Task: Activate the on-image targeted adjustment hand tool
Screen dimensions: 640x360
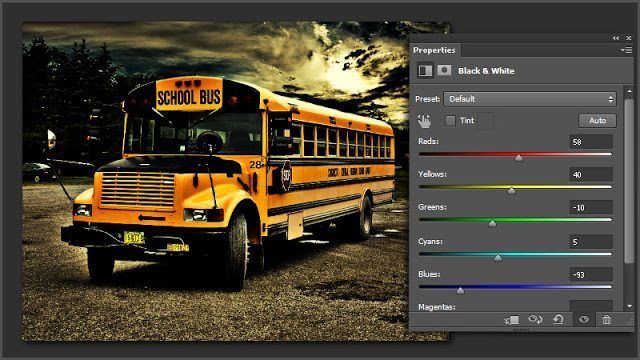Action: click(x=424, y=121)
